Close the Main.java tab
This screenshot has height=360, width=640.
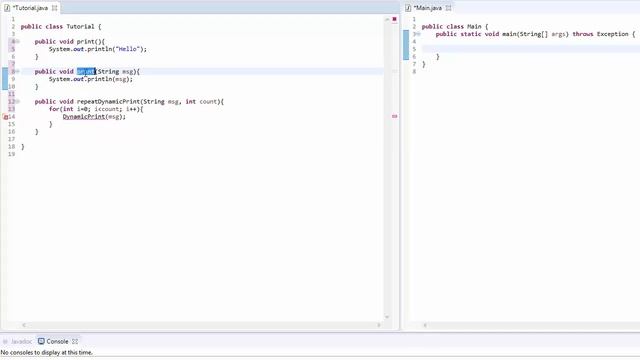point(448,8)
